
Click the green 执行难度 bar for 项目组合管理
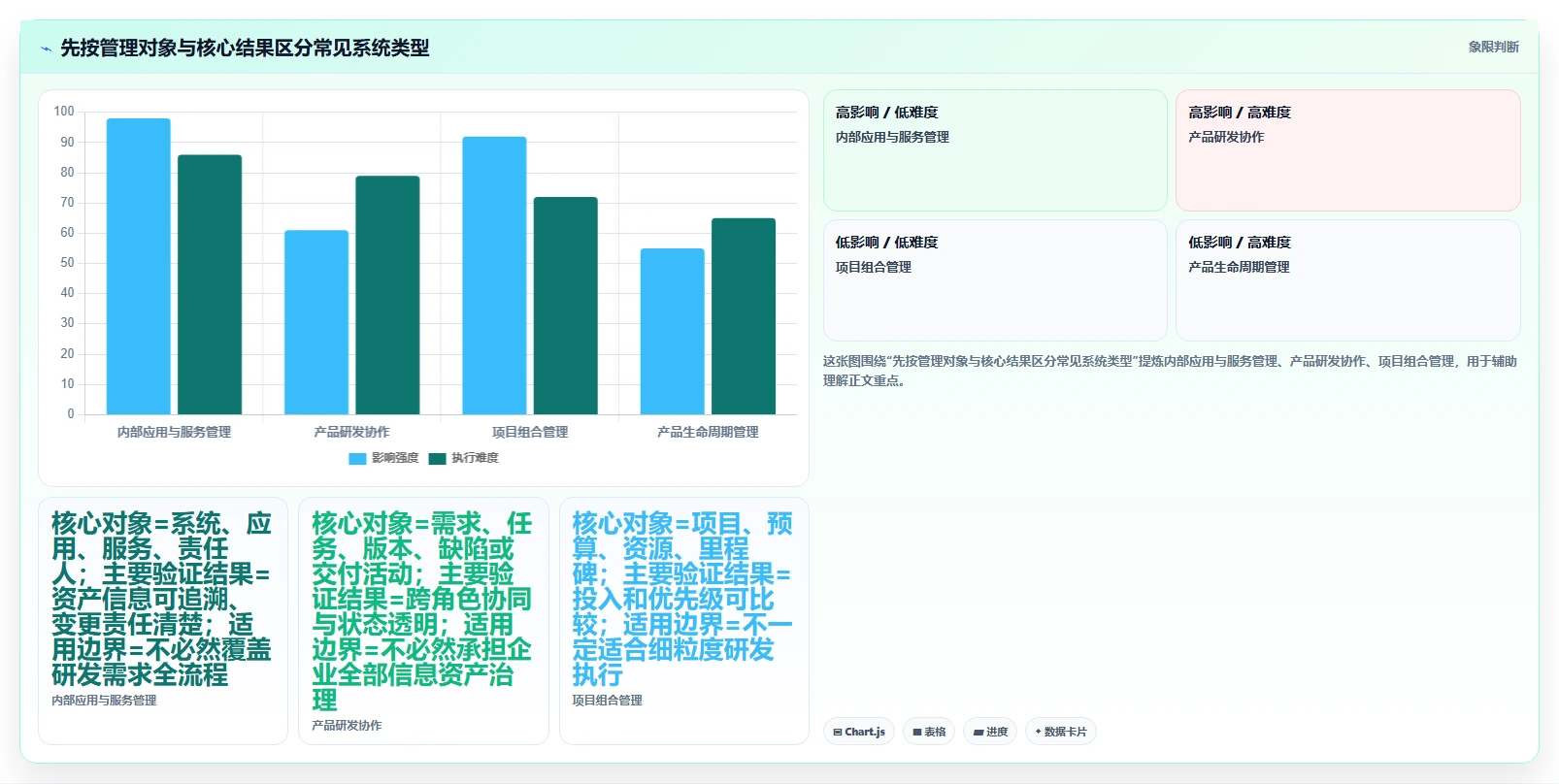[566, 306]
